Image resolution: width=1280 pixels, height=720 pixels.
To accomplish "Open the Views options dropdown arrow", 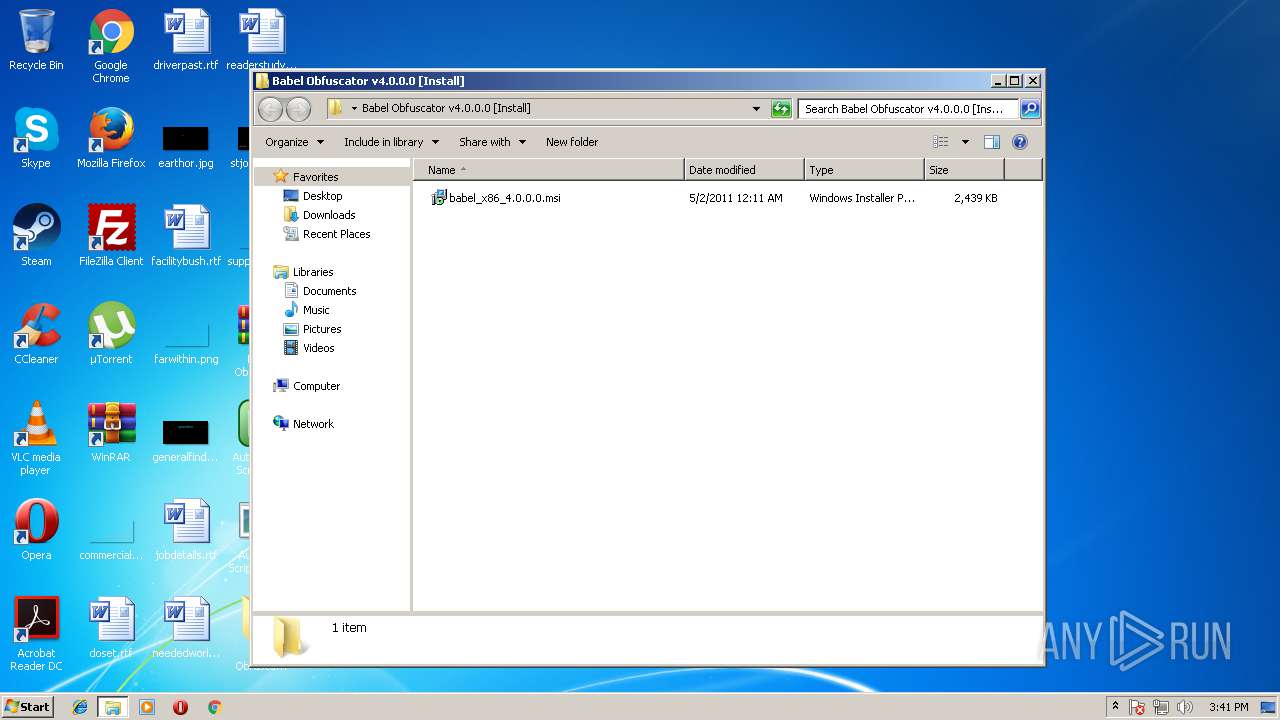I will 965,142.
